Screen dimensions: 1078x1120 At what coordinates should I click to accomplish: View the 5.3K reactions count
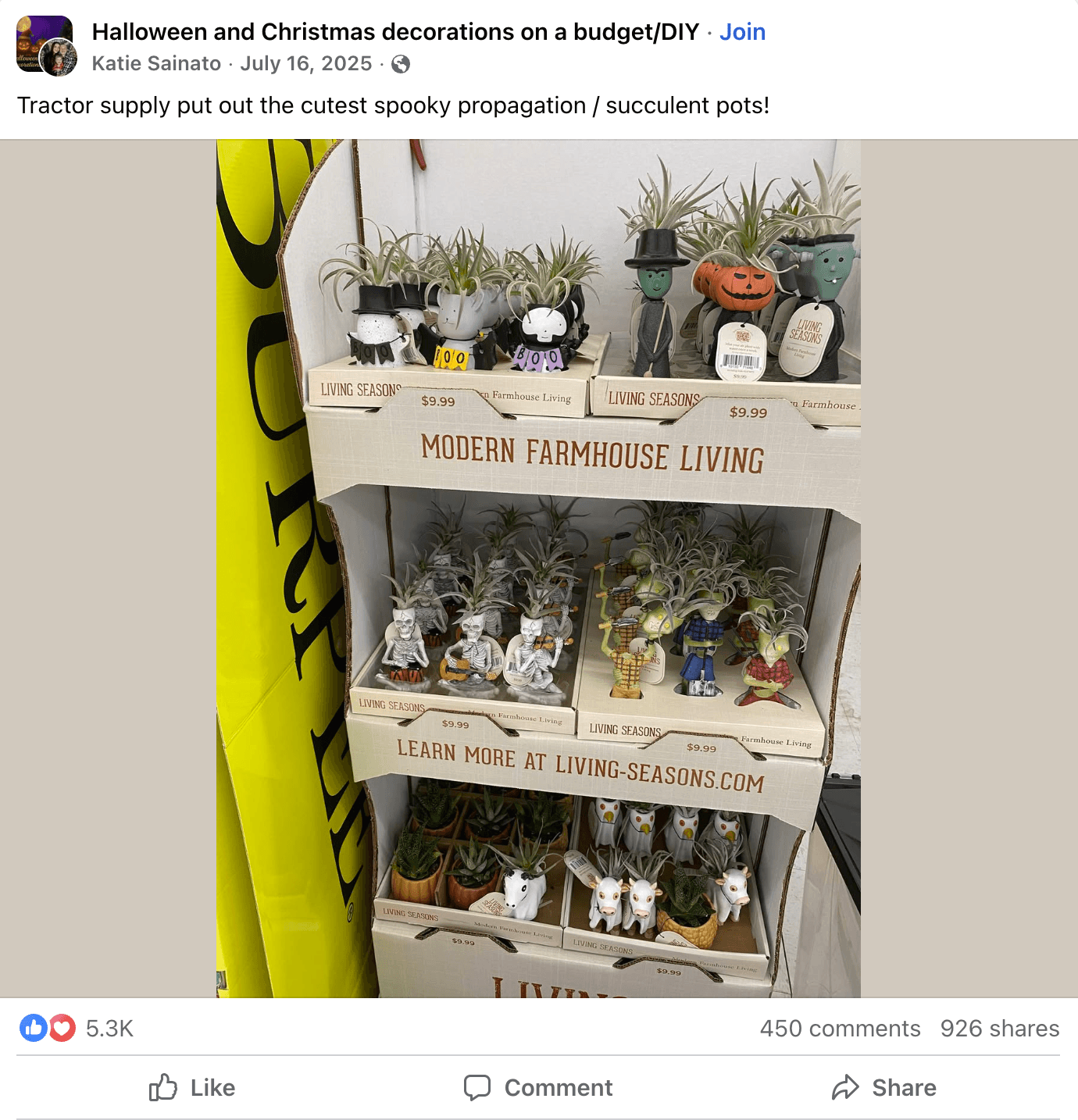pos(109,1029)
